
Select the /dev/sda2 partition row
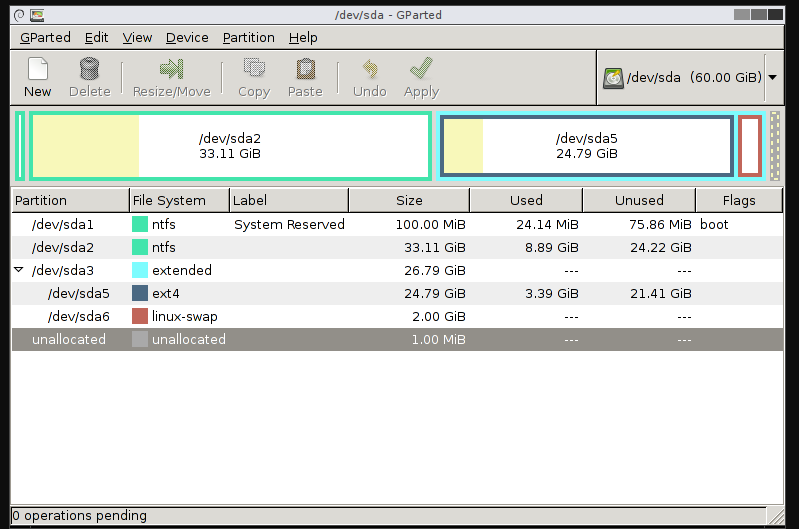tap(397, 247)
